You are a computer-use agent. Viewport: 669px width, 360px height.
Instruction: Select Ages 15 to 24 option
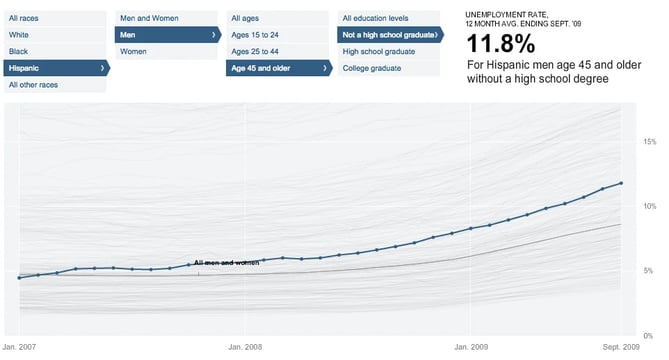(277, 35)
